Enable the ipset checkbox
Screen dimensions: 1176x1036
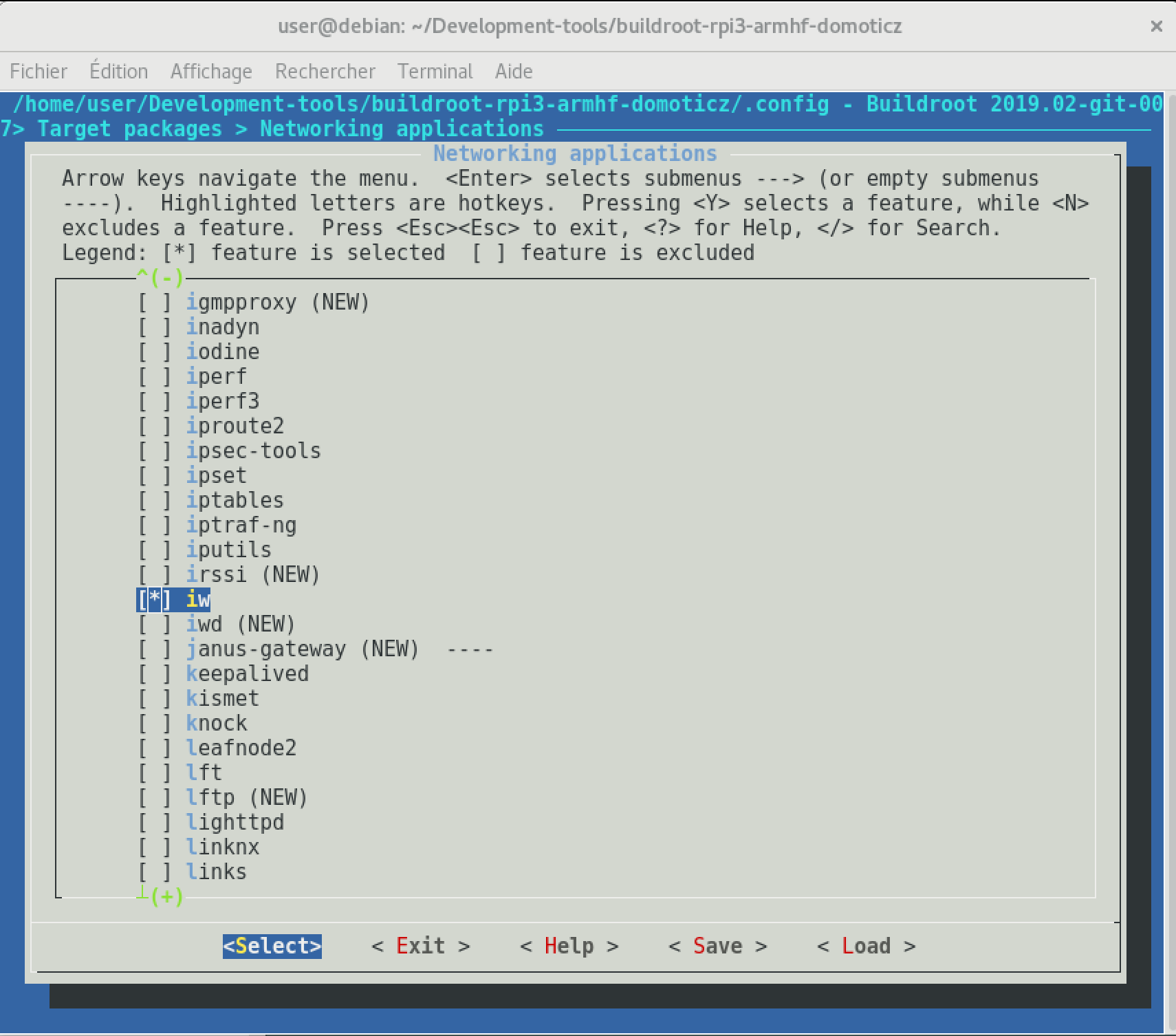[155, 476]
